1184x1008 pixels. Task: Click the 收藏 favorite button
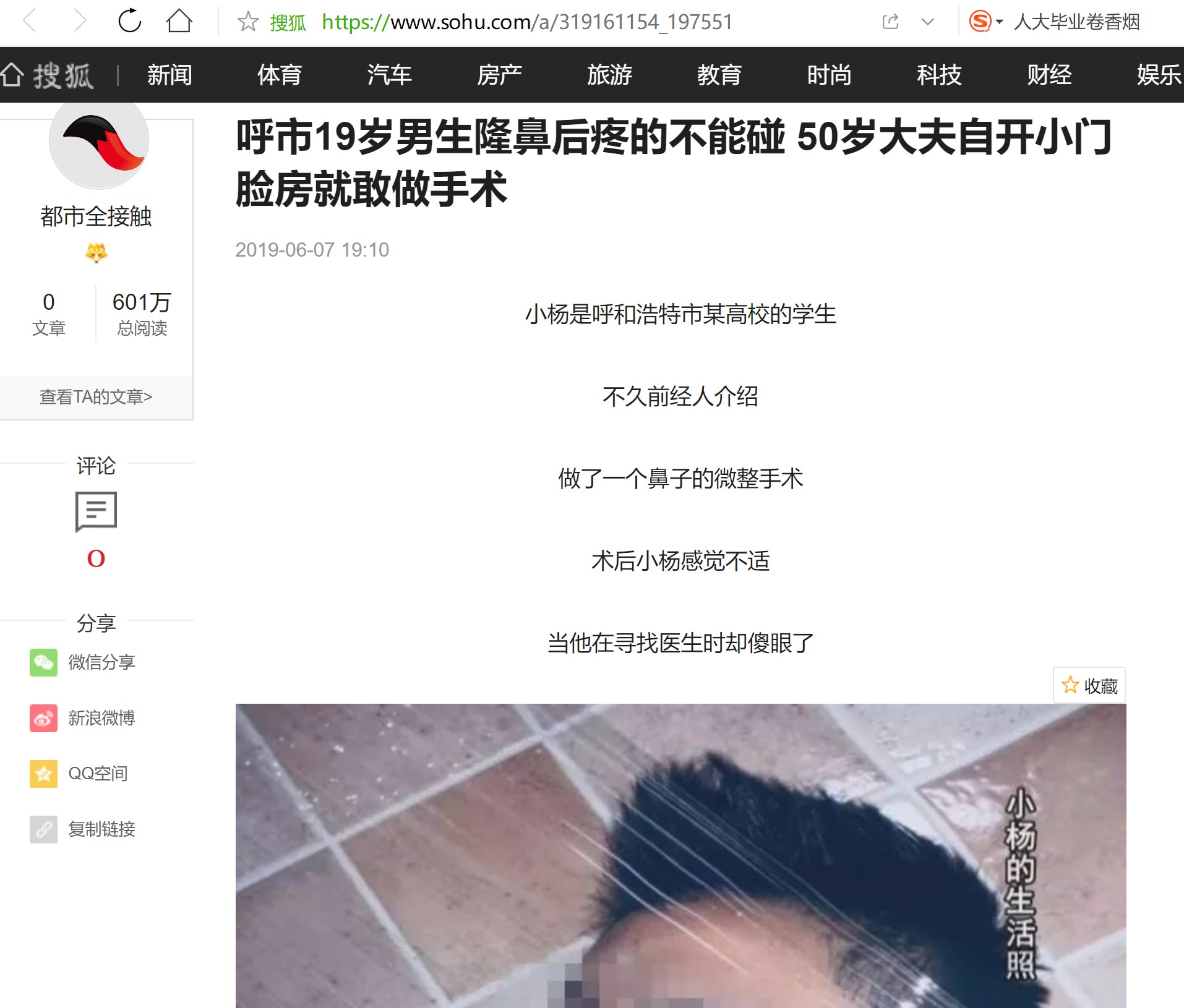pyautogui.click(x=1089, y=685)
